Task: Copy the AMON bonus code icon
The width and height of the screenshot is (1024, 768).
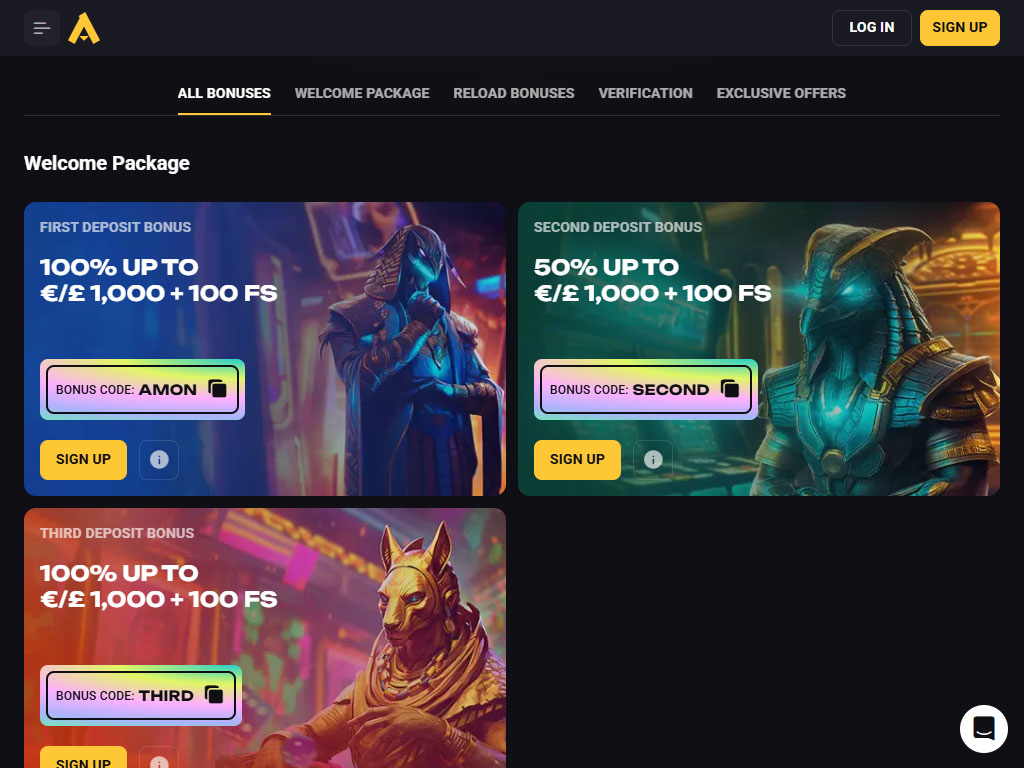Action: [x=217, y=389]
